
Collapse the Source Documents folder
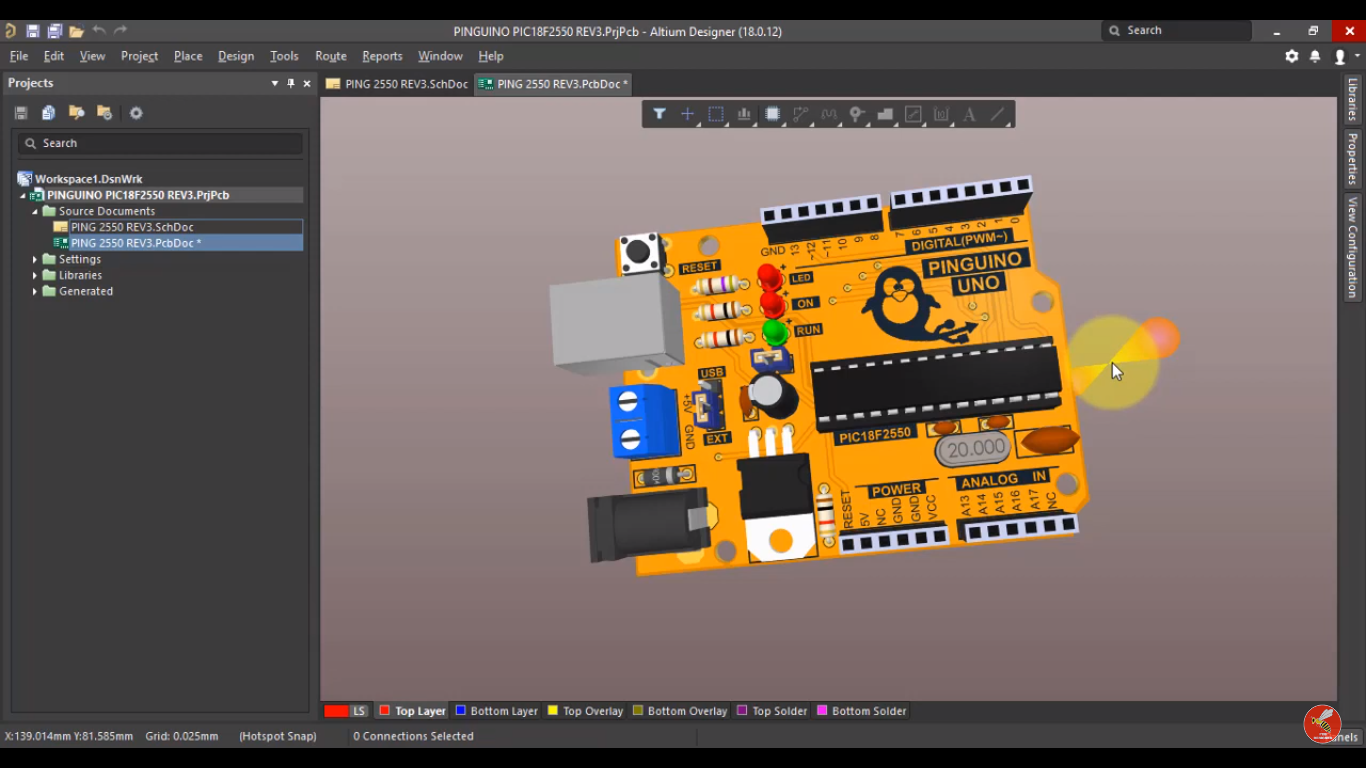click(34, 211)
